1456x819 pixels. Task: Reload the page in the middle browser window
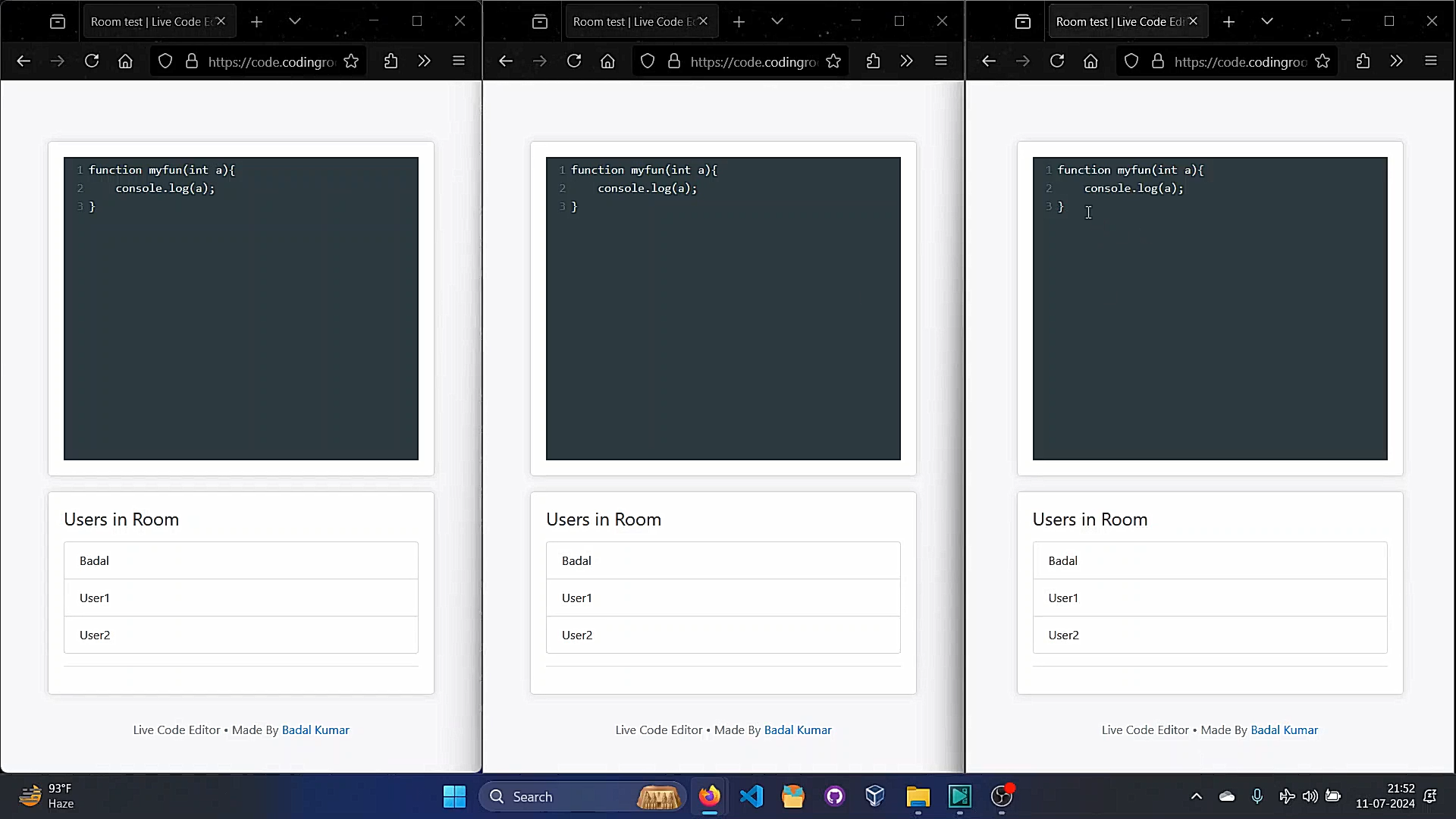coord(574,61)
